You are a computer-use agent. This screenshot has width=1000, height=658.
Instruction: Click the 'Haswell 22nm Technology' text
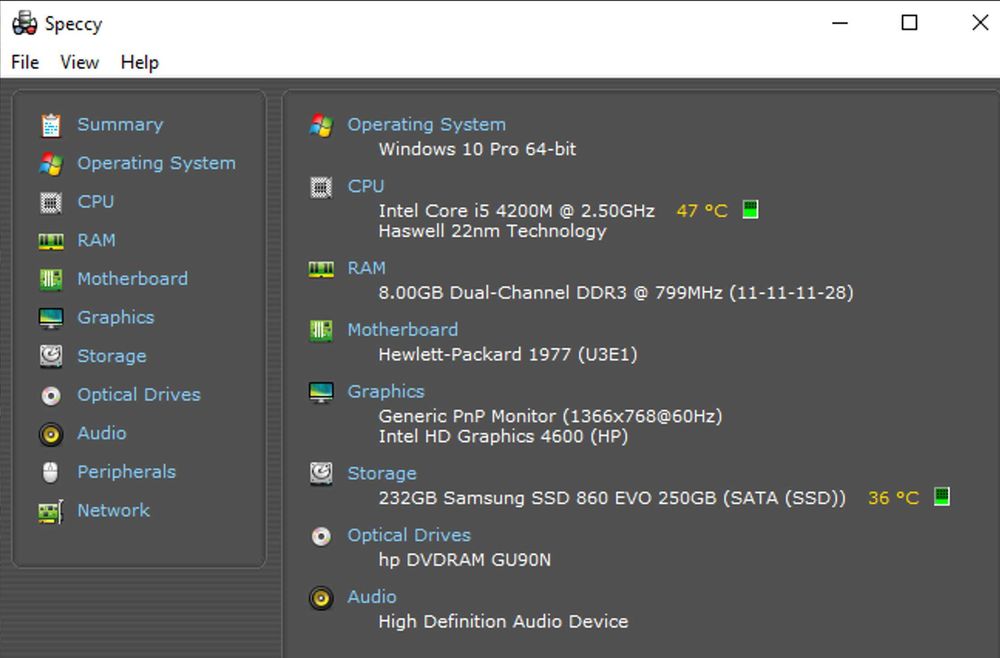click(492, 231)
